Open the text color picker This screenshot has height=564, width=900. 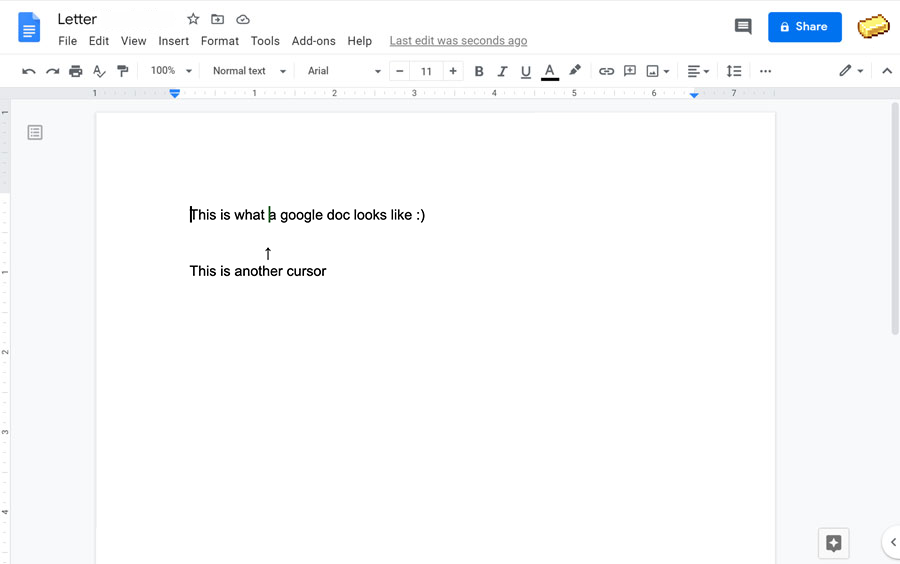[549, 71]
